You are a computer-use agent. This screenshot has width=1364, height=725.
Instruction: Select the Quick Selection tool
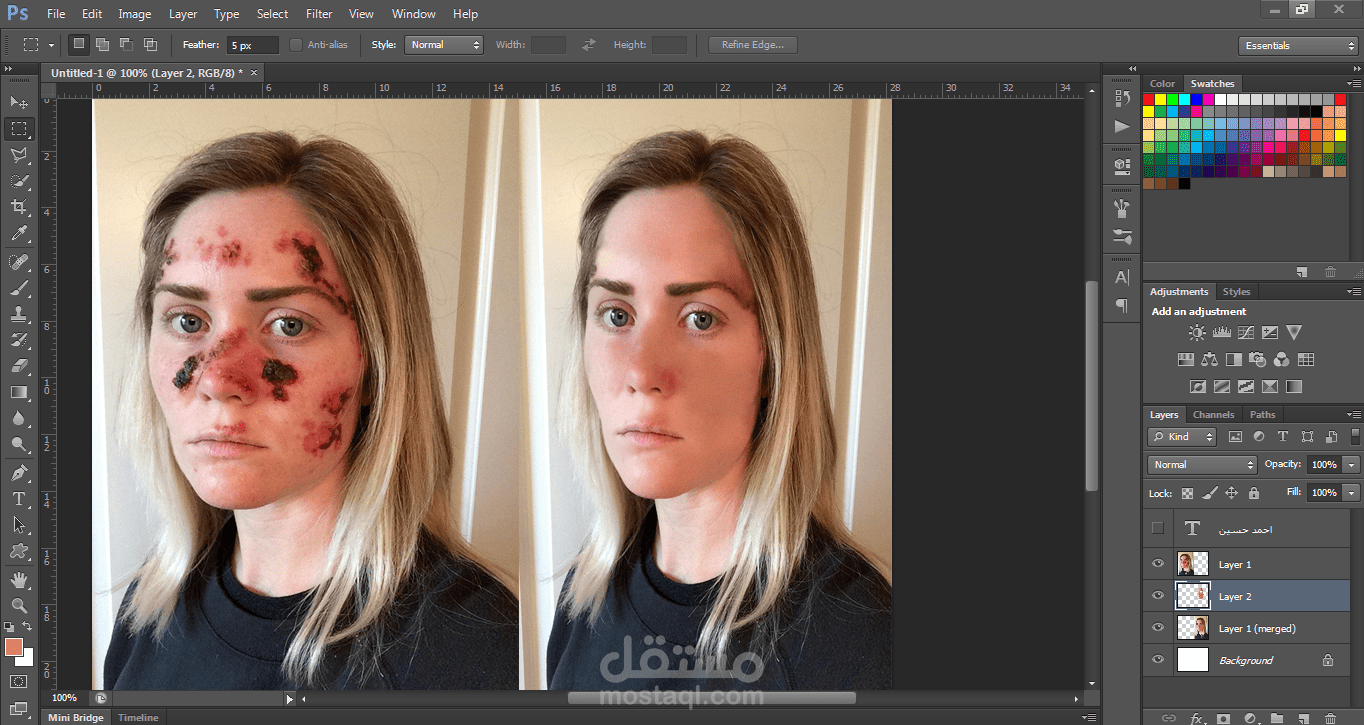19,181
